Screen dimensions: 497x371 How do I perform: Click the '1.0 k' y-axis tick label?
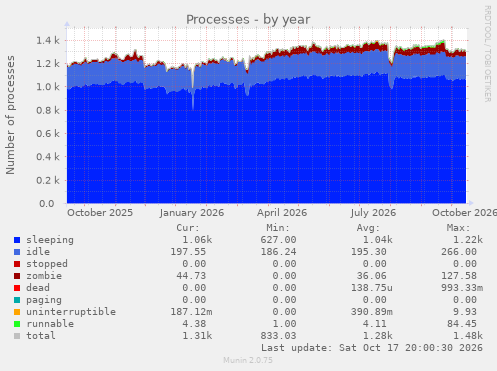[48, 87]
